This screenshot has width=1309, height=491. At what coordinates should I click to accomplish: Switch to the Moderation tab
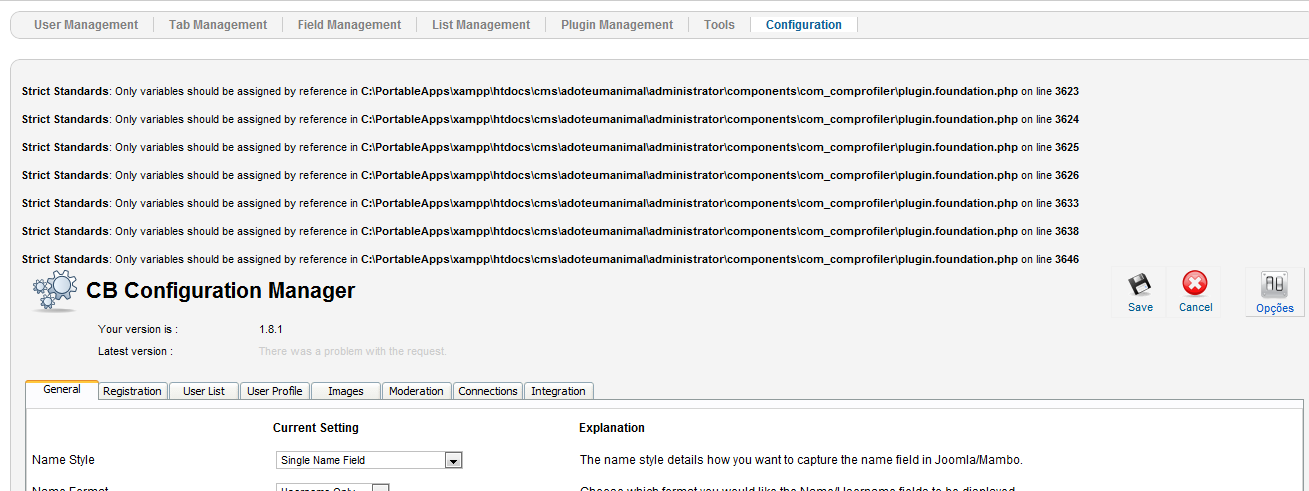[x=416, y=391]
